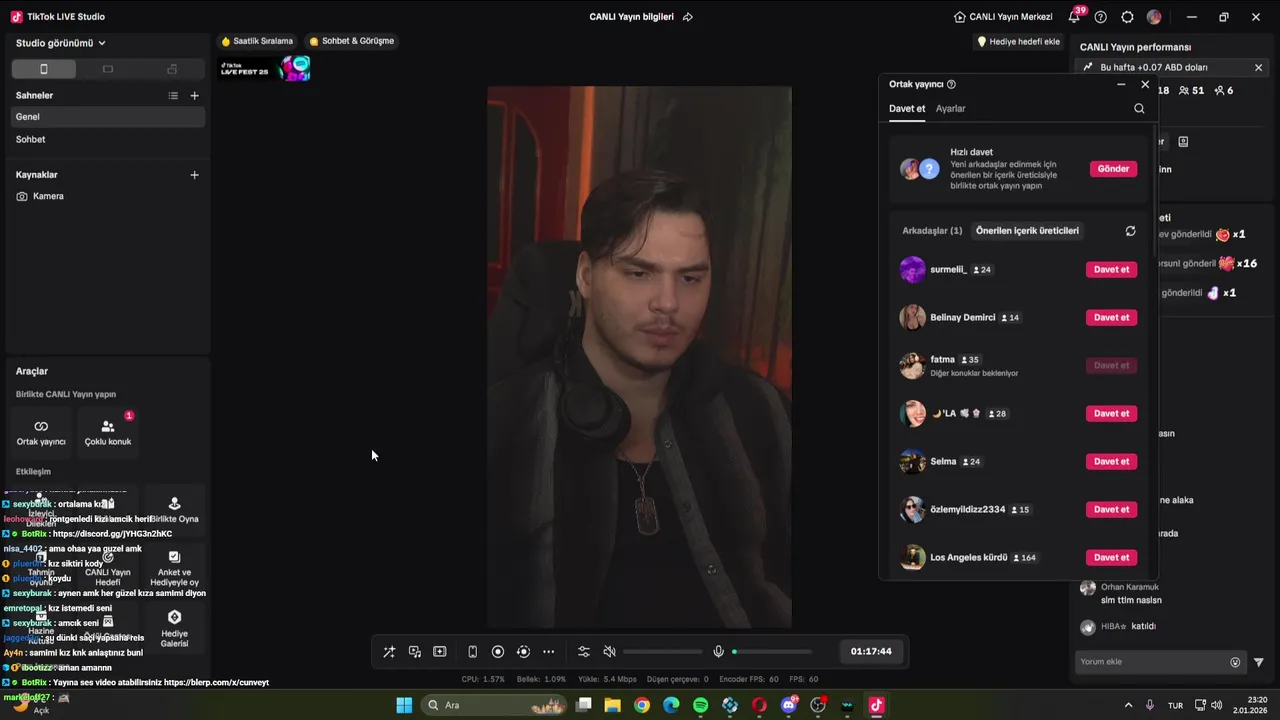
Task: Open the media and music icon in the control bar
Action: tap(415, 652)
